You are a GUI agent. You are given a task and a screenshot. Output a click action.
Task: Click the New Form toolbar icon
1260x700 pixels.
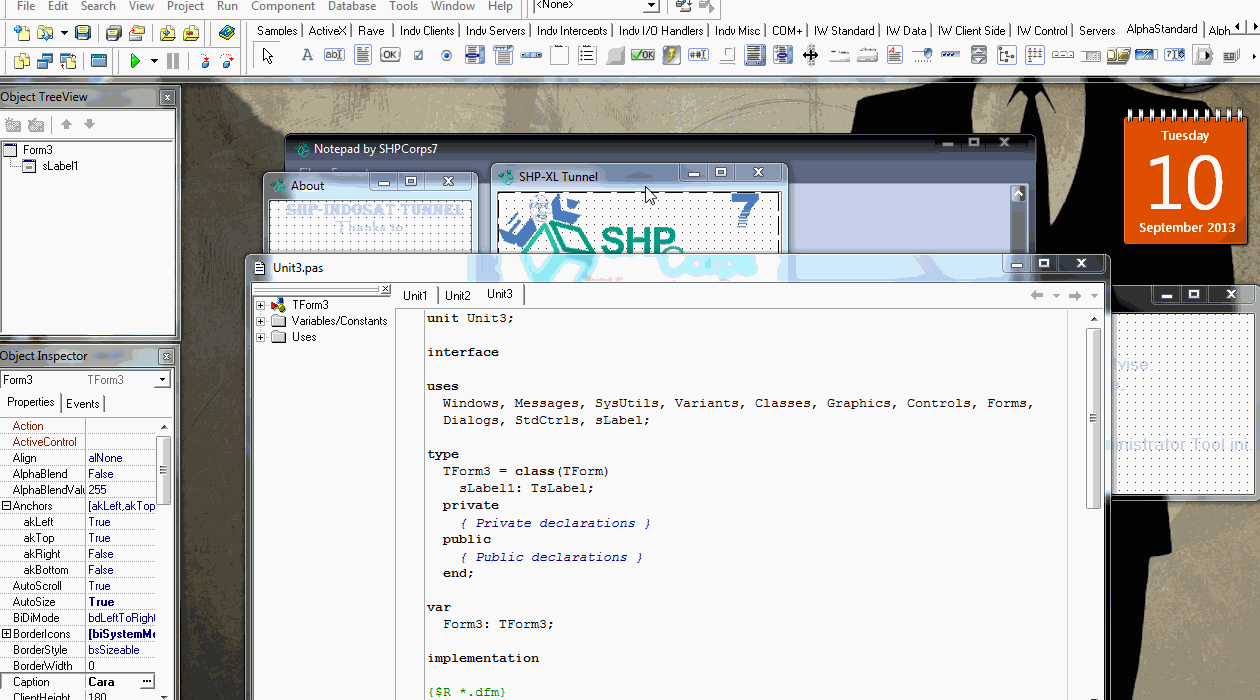(98, 61)
